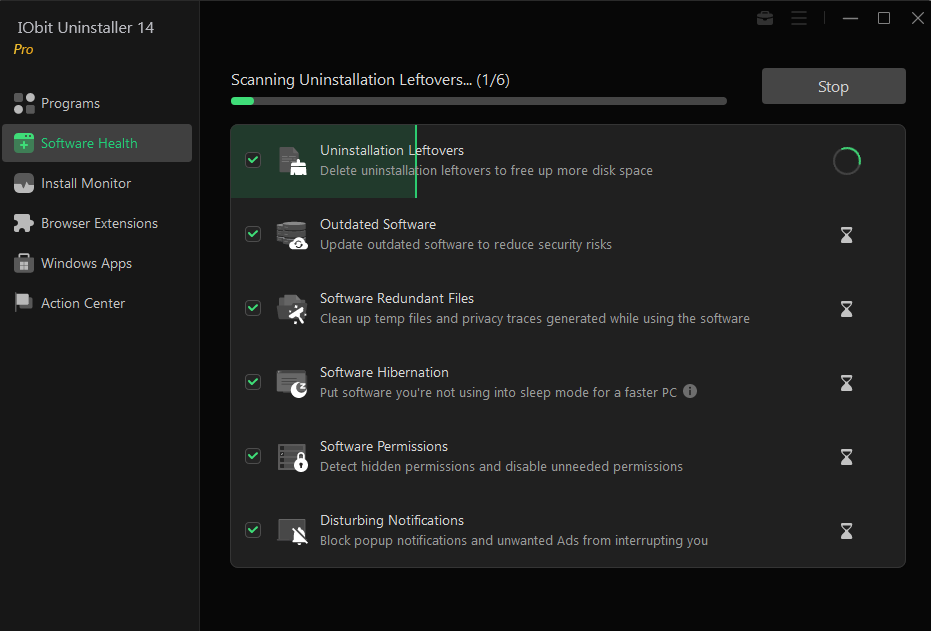Open the hamburger options menu
Viewport: 931px width, 631px height.
point(799,18)
